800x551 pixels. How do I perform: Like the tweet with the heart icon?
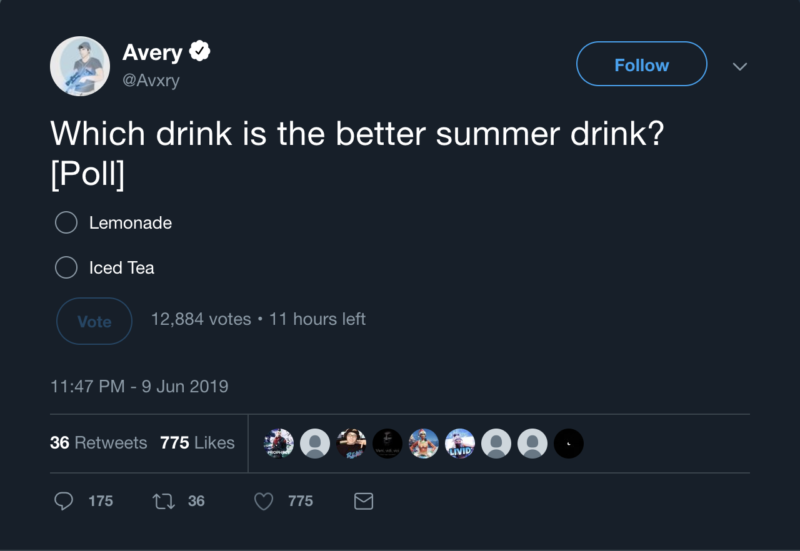(263, 501)
